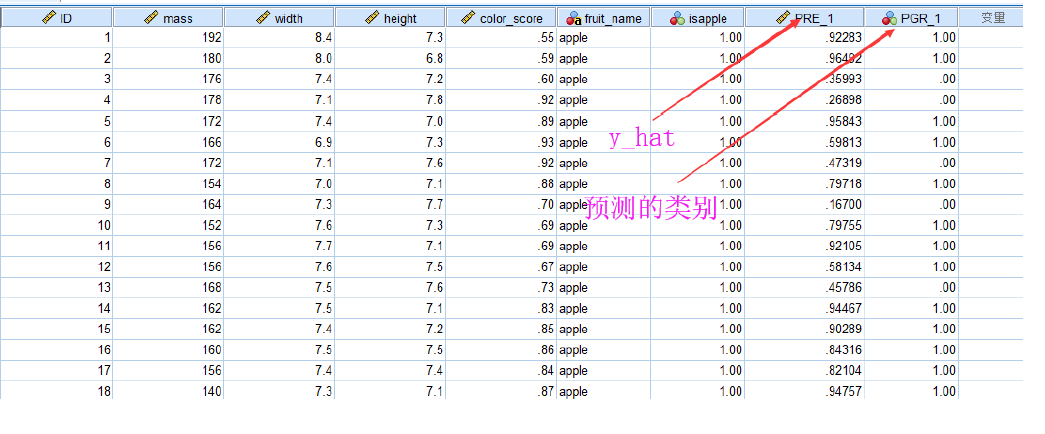
Task: Select the height column header
Action: [391, 18]
